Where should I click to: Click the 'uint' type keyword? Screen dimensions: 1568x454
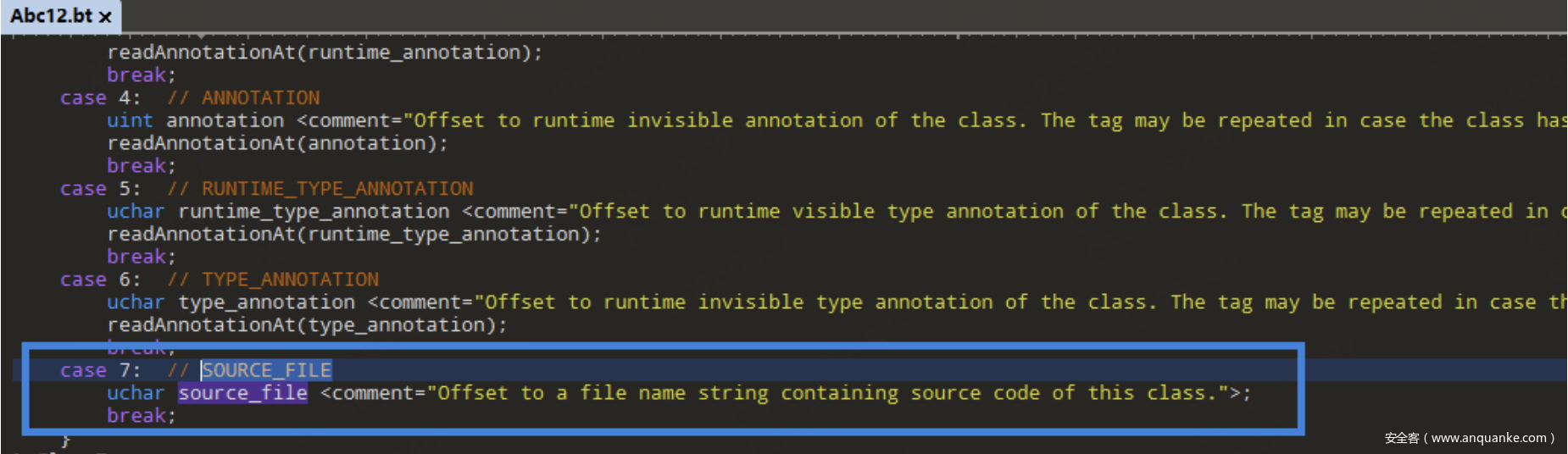pos(130,120)
